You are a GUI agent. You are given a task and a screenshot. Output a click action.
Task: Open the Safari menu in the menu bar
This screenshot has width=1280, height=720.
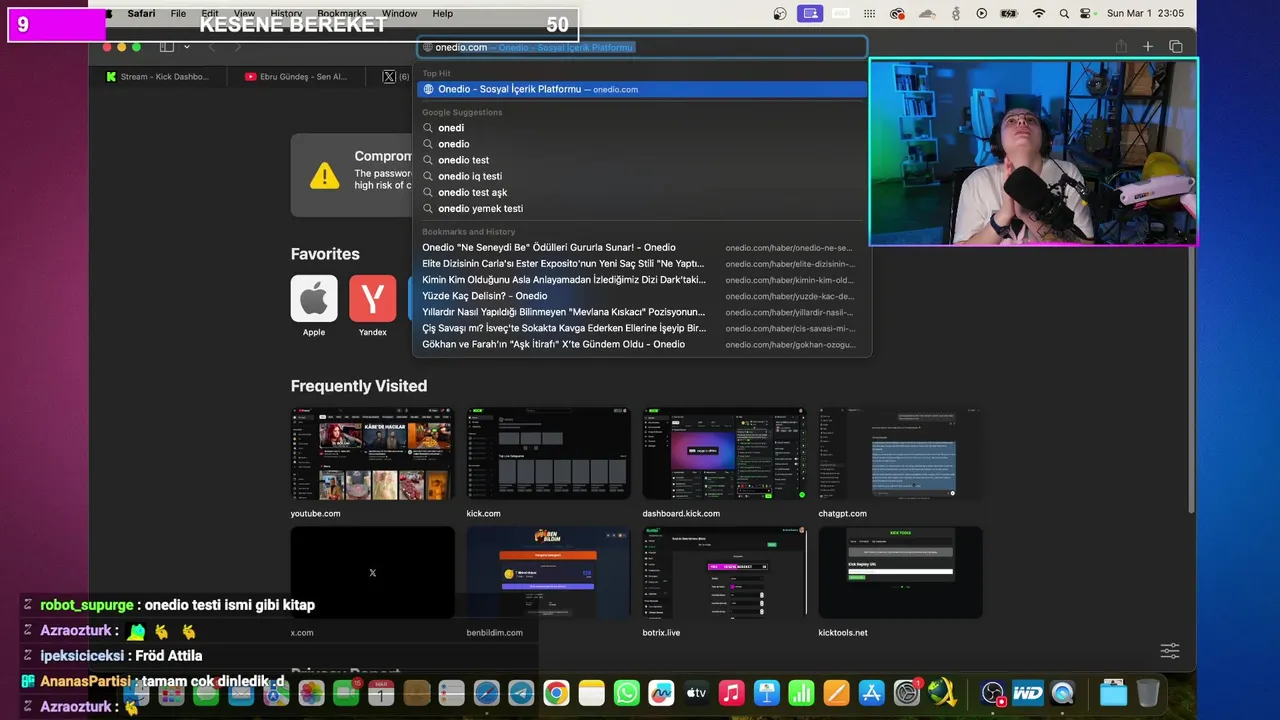pos(141,14)
